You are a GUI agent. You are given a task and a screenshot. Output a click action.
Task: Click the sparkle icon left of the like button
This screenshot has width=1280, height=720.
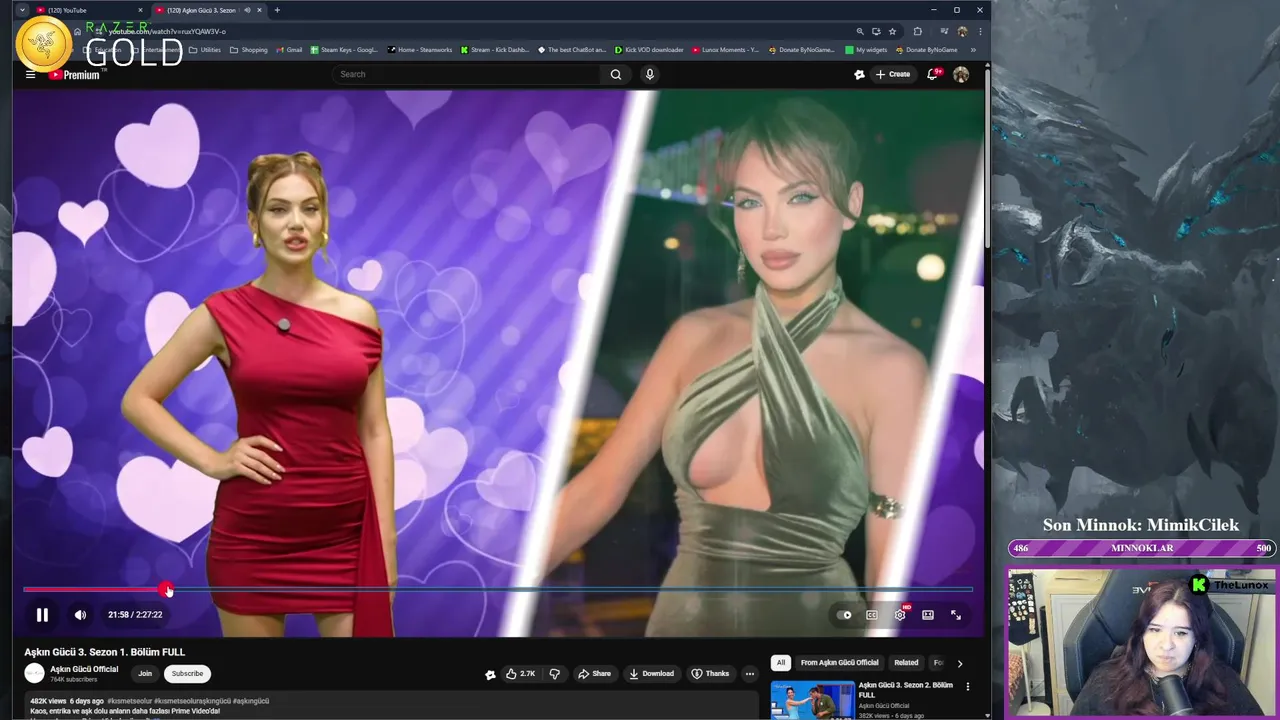click(x=490, y=675)
